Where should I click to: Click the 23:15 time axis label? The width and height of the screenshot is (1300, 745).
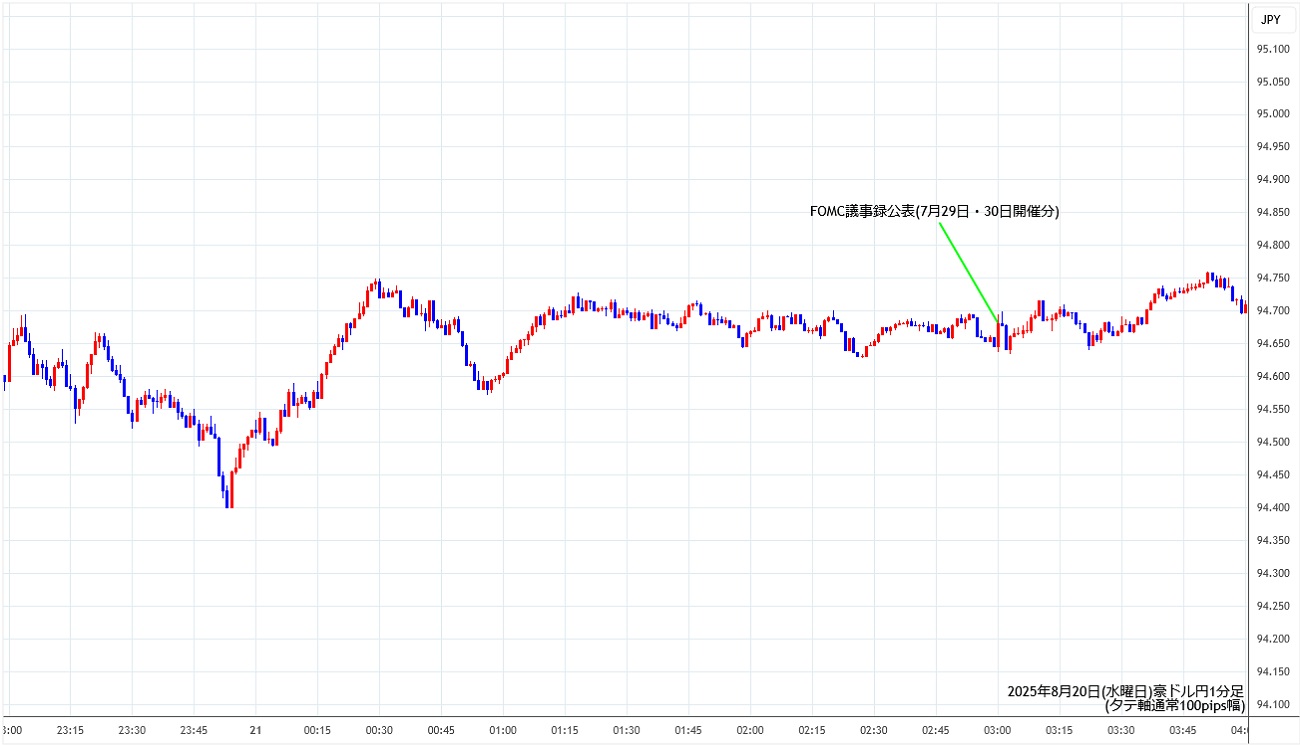tap(70, 730)
